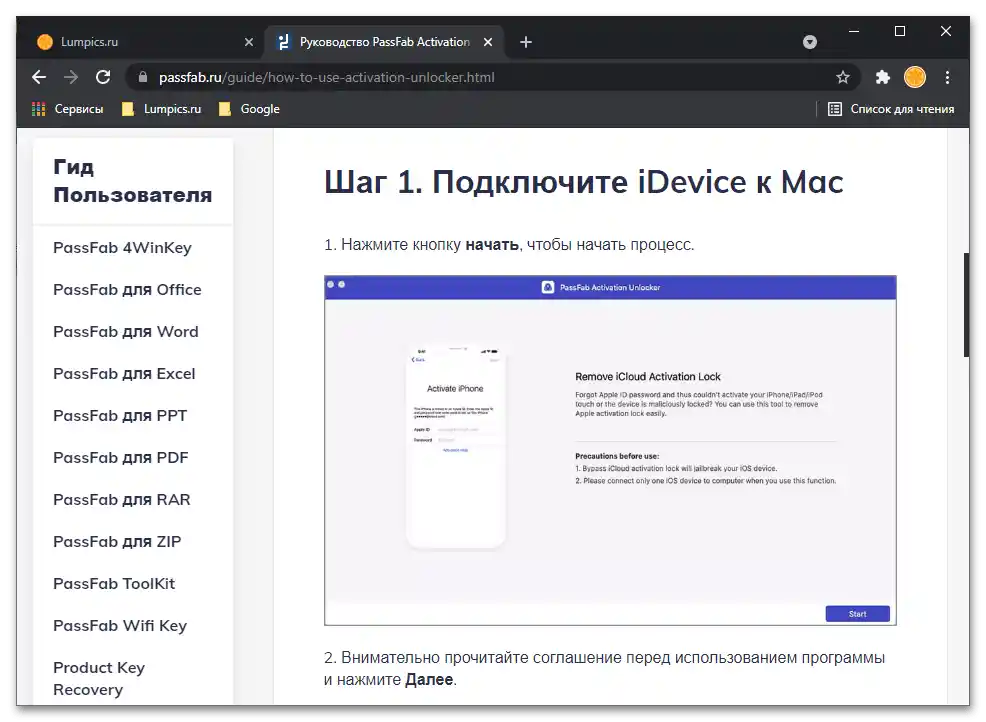
Task: Click the Гид Пользователя sidebar heading
Action: [x=133, y=181]
